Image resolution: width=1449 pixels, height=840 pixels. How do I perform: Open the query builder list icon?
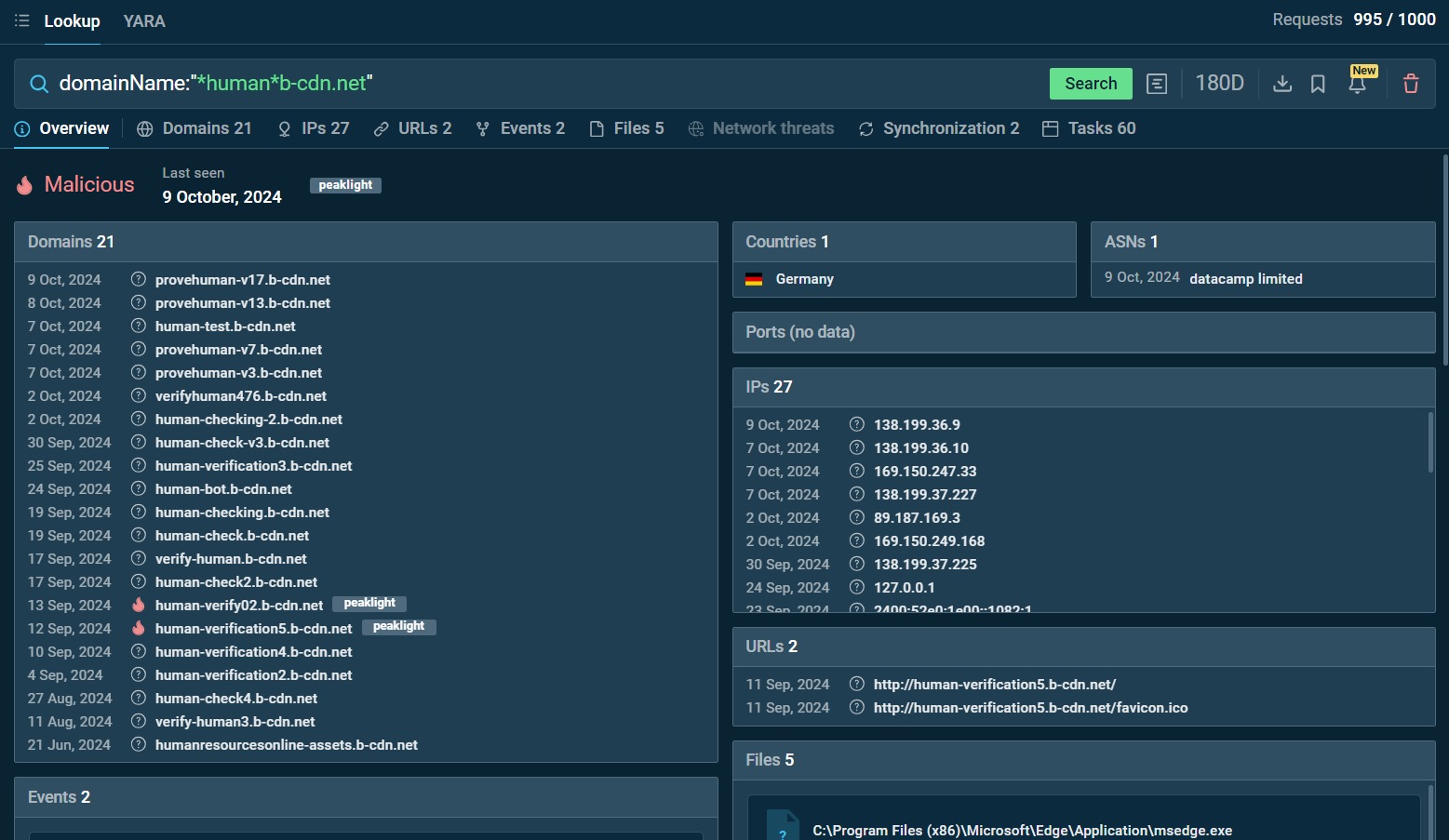(1157, 84)
